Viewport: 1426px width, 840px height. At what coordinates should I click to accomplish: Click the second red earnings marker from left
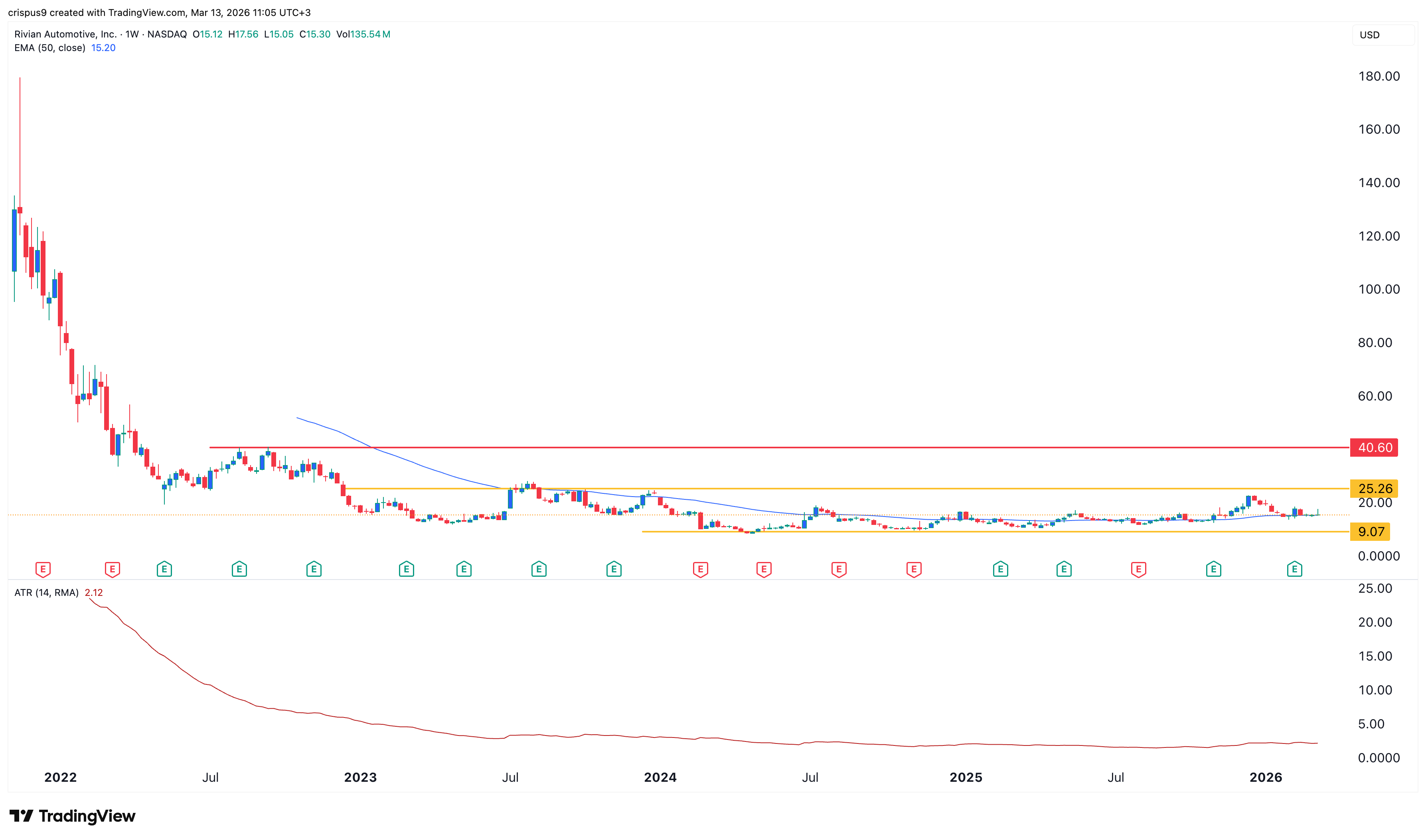tap(112, 569)
